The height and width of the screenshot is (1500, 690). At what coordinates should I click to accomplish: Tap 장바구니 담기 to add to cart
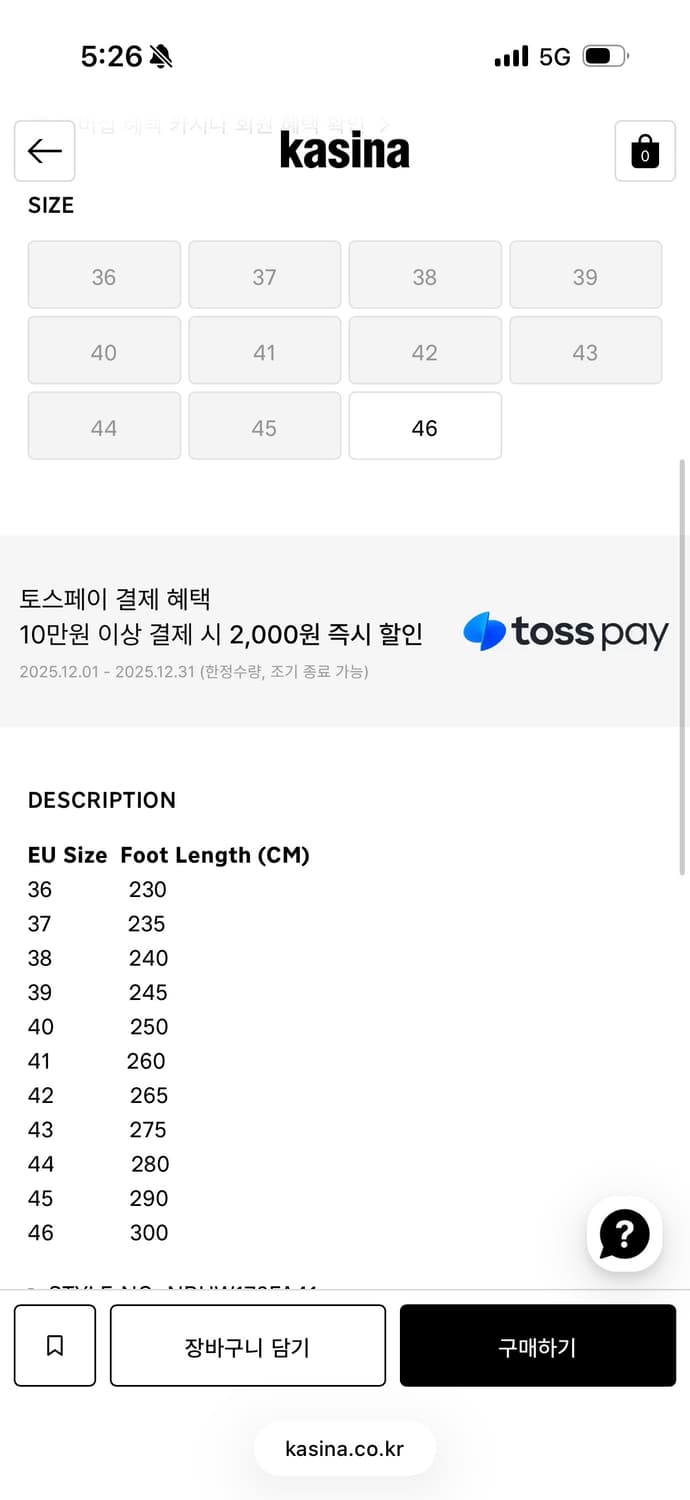click(247, 1345)
